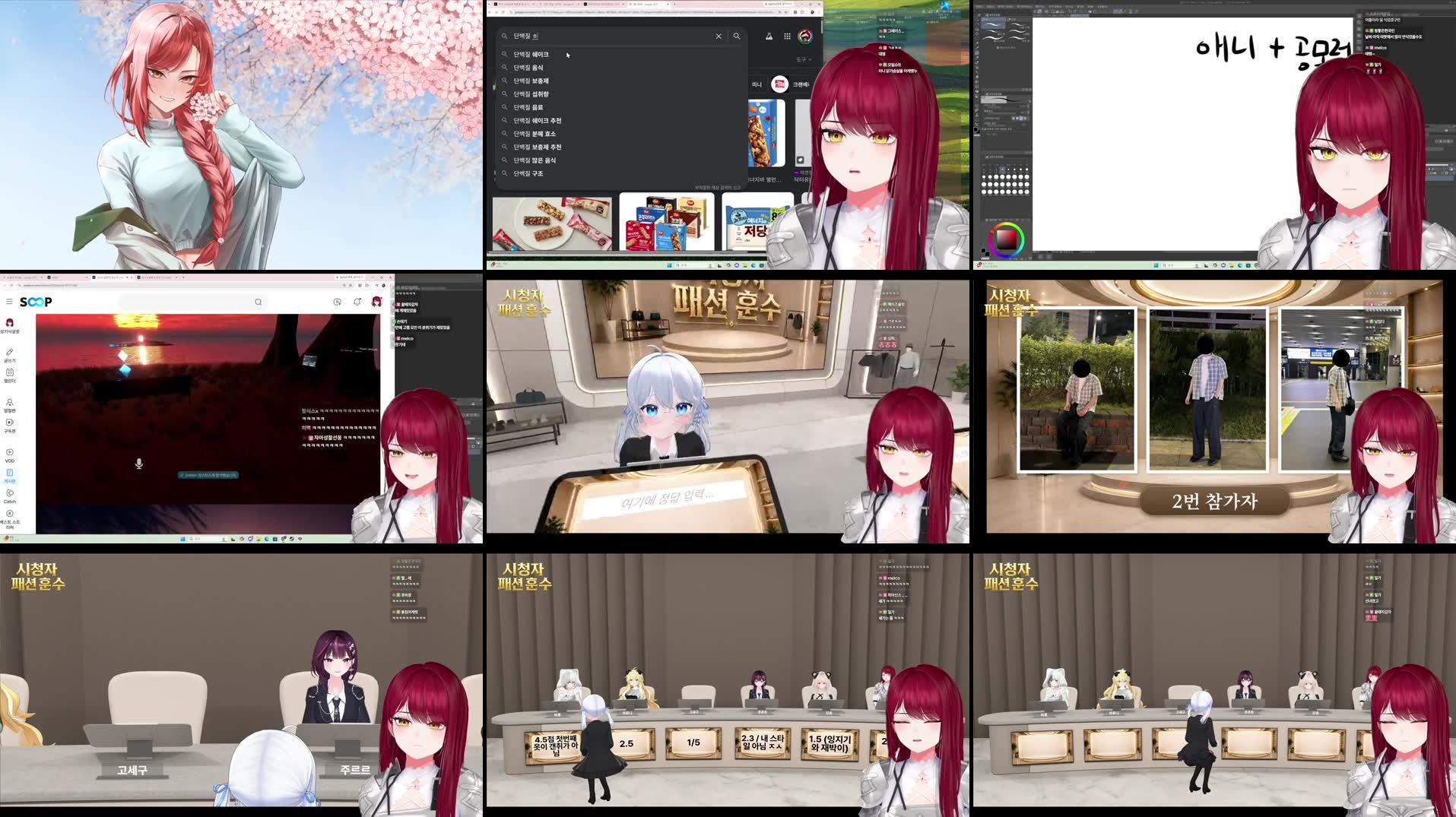Open the VOD icon in SOOP sidebar
Viewport: 1456px width, 817px height.
point(10,453)
